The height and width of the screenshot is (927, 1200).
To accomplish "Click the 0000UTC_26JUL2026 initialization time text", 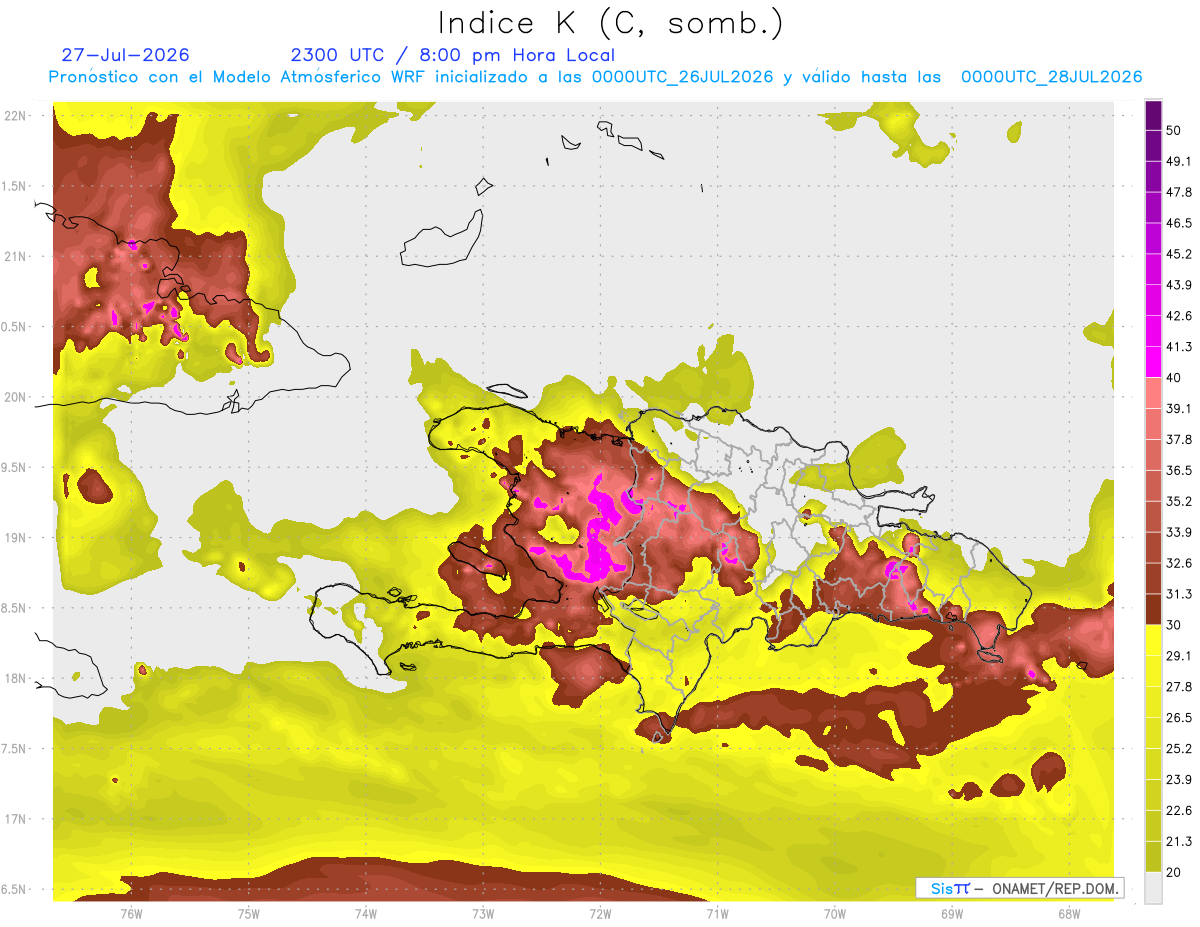I will [683, 77].
